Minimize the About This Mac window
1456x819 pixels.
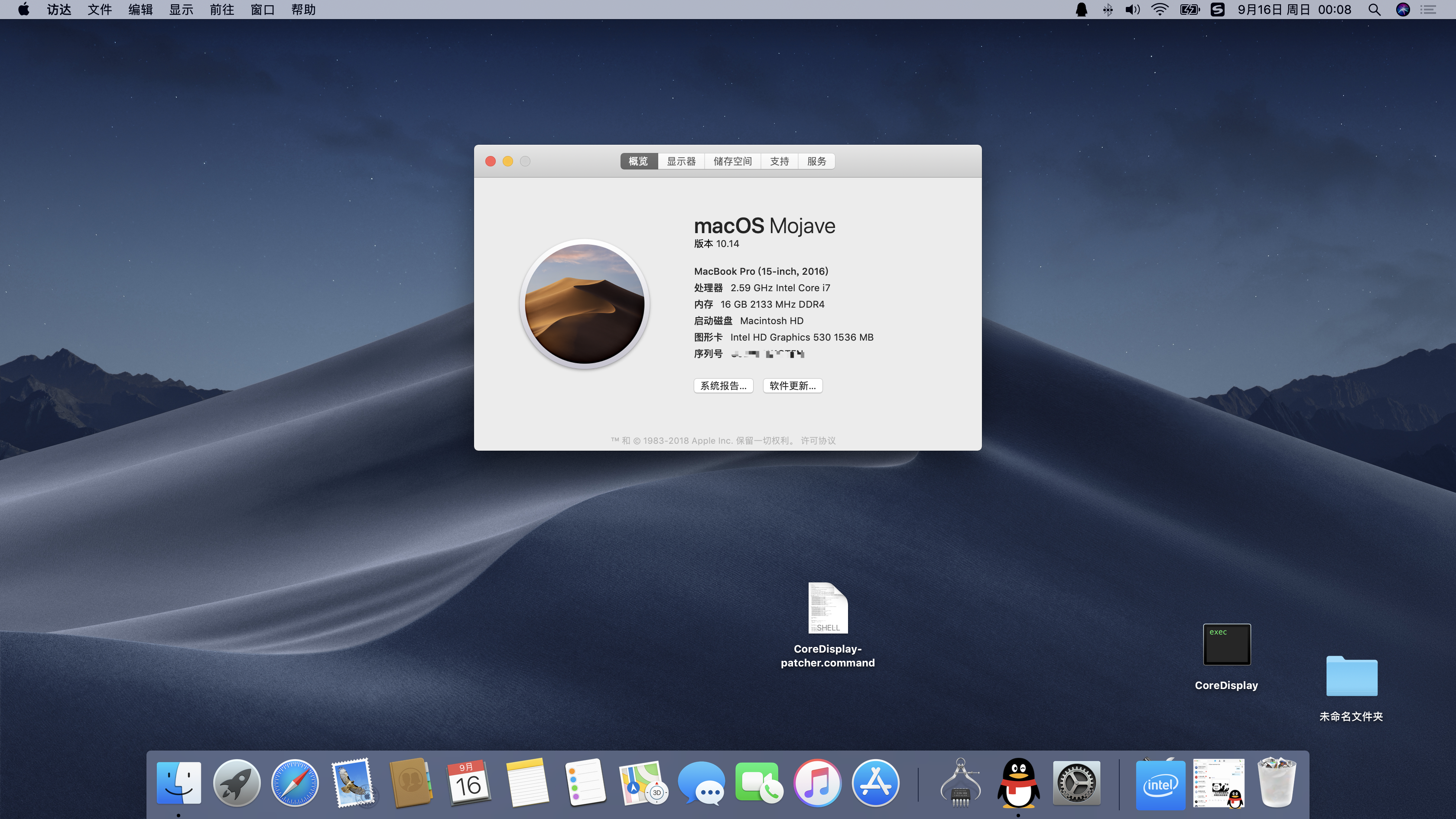[507, 161]
